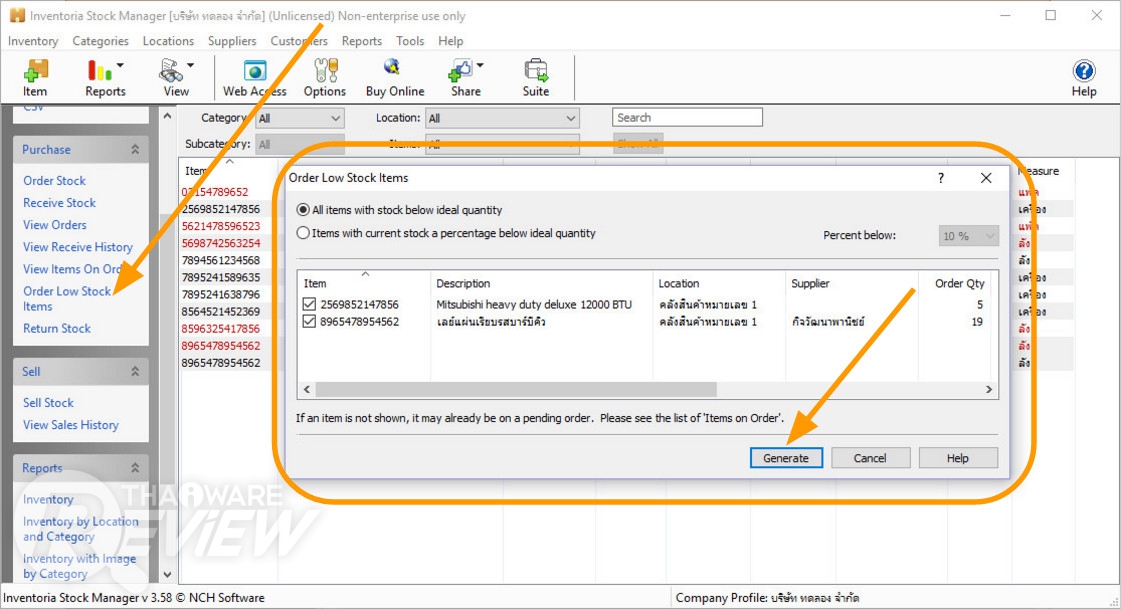Open the Receive Stock link

pos(59,203)
